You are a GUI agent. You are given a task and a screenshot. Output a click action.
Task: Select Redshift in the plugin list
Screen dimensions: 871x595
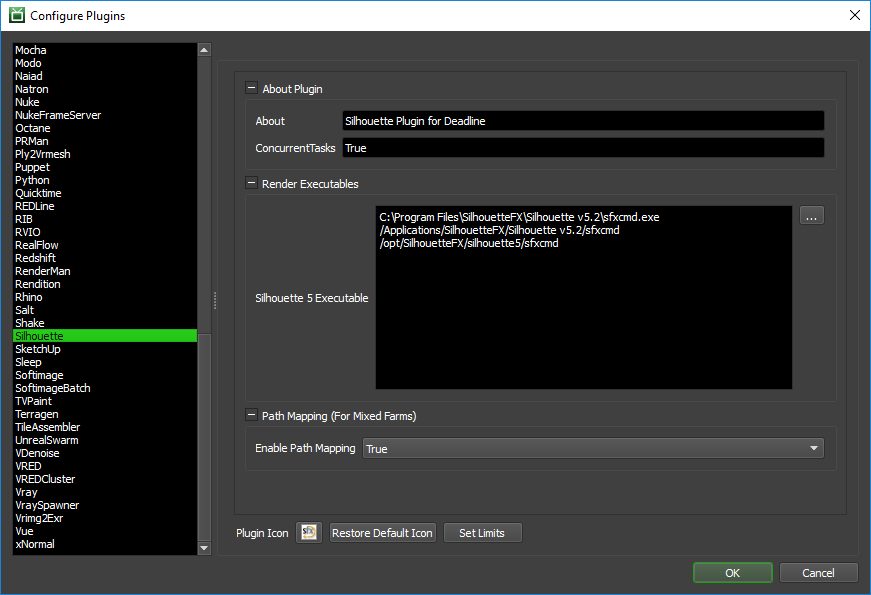pyautogui.click(x=105, y=258)
